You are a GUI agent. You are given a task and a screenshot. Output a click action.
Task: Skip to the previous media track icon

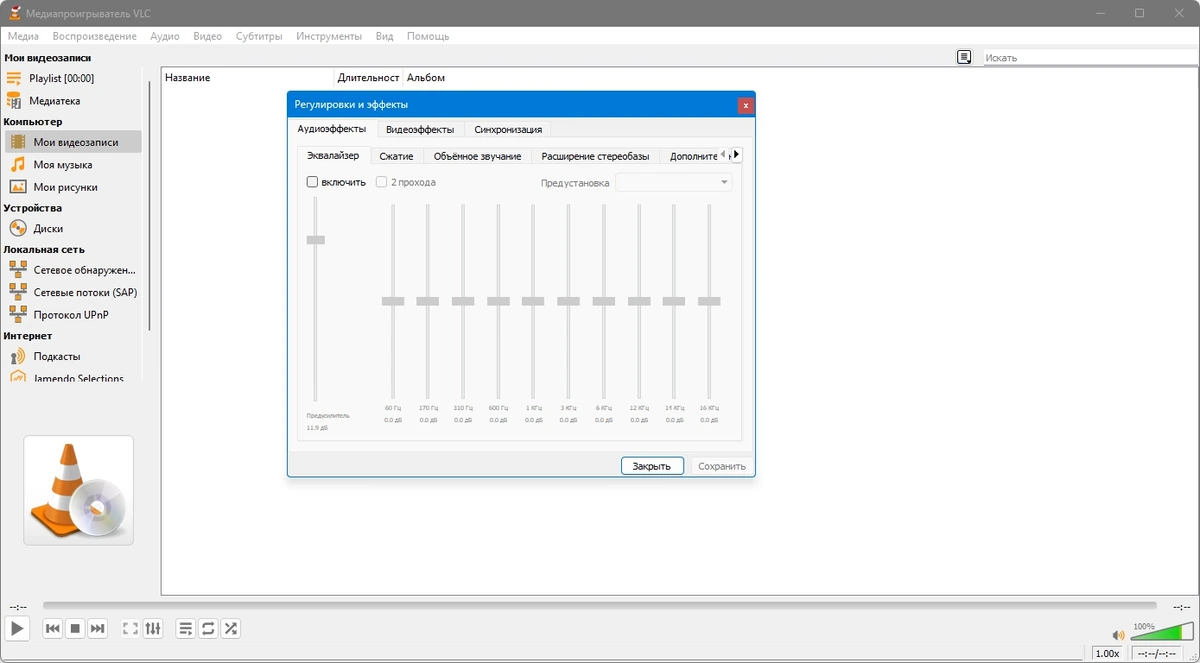[53, 629]
